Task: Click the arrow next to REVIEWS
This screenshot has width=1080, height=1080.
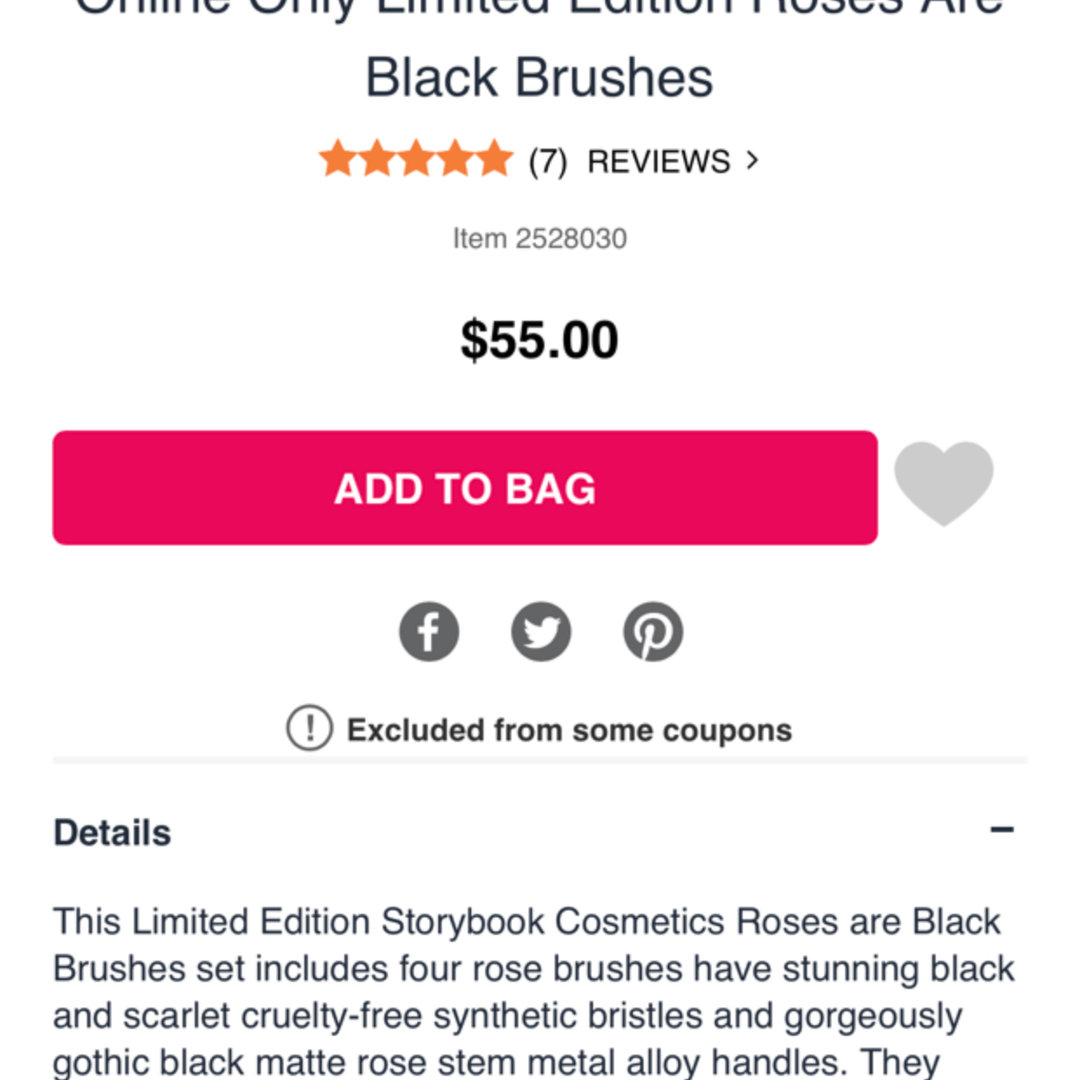Action: pyautogui.click(x=753, y=160)
